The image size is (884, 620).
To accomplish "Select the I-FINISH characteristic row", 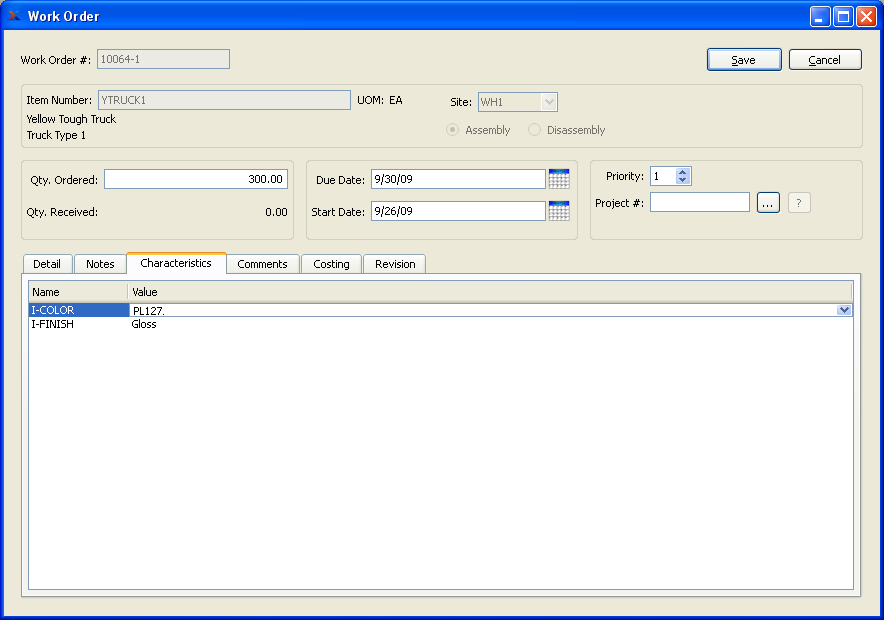I will coord(79,325).
